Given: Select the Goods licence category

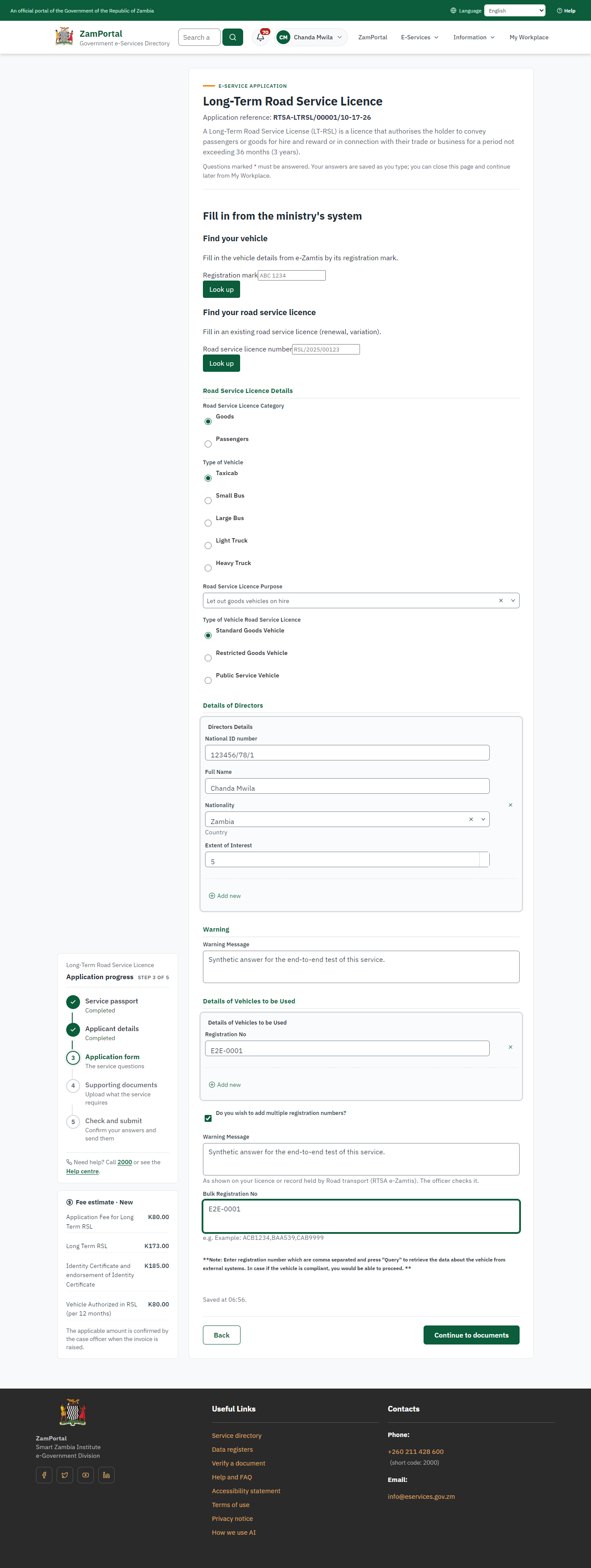Looking at the screenshot, I should tap(208, 421).
